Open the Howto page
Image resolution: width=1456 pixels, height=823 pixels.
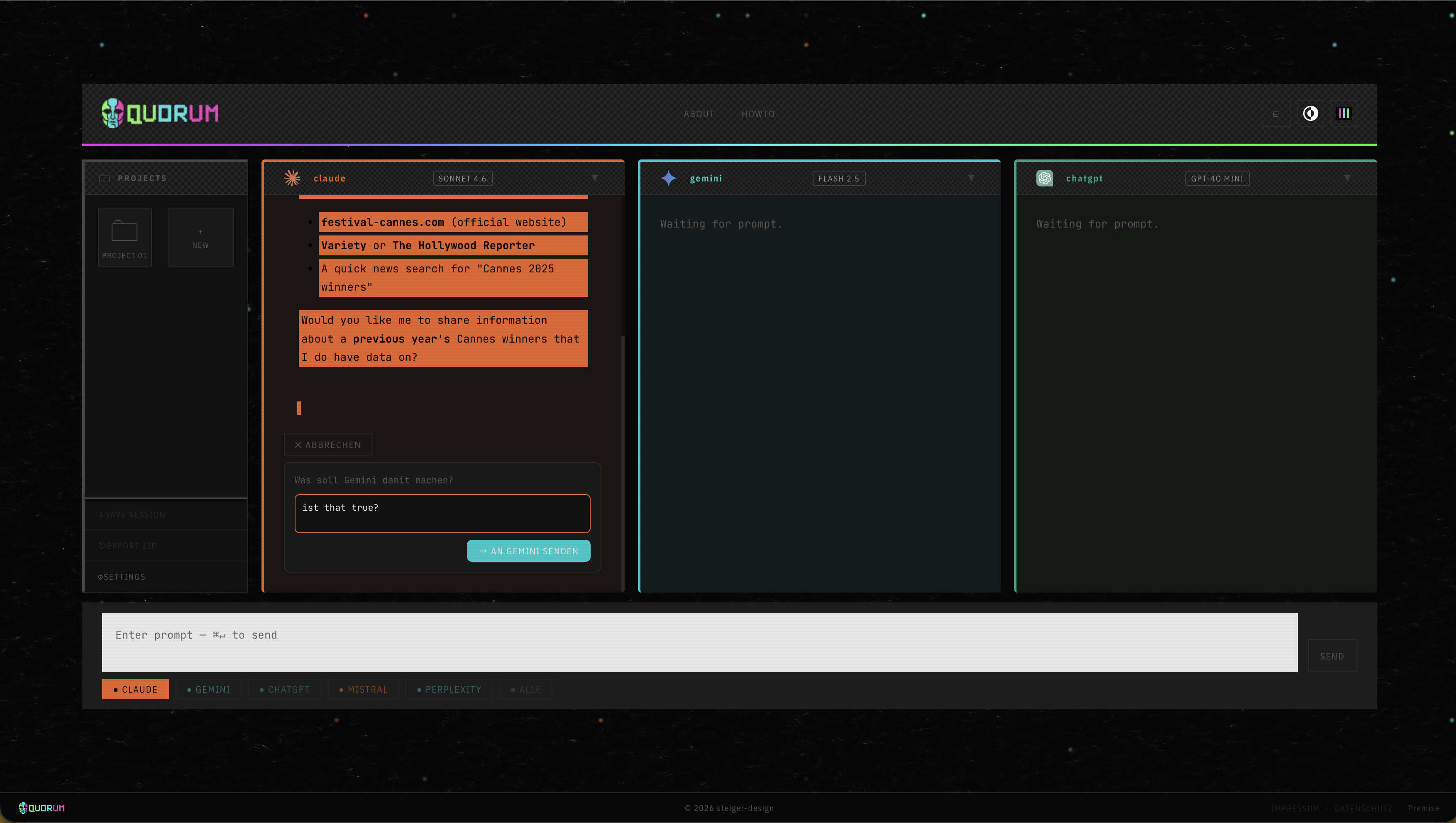[x=758, y=114]
